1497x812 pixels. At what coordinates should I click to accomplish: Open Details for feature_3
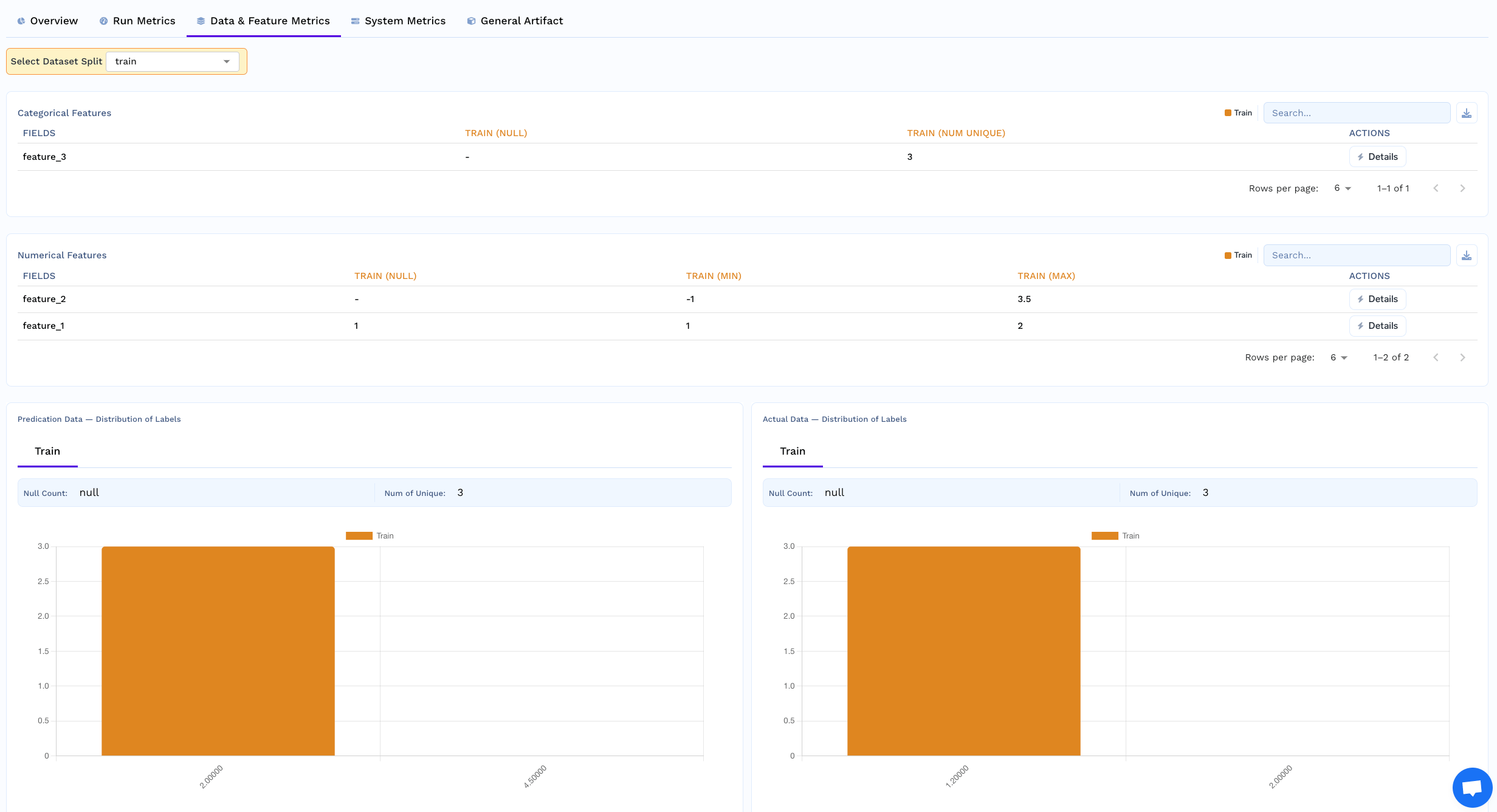point(1377,157)
